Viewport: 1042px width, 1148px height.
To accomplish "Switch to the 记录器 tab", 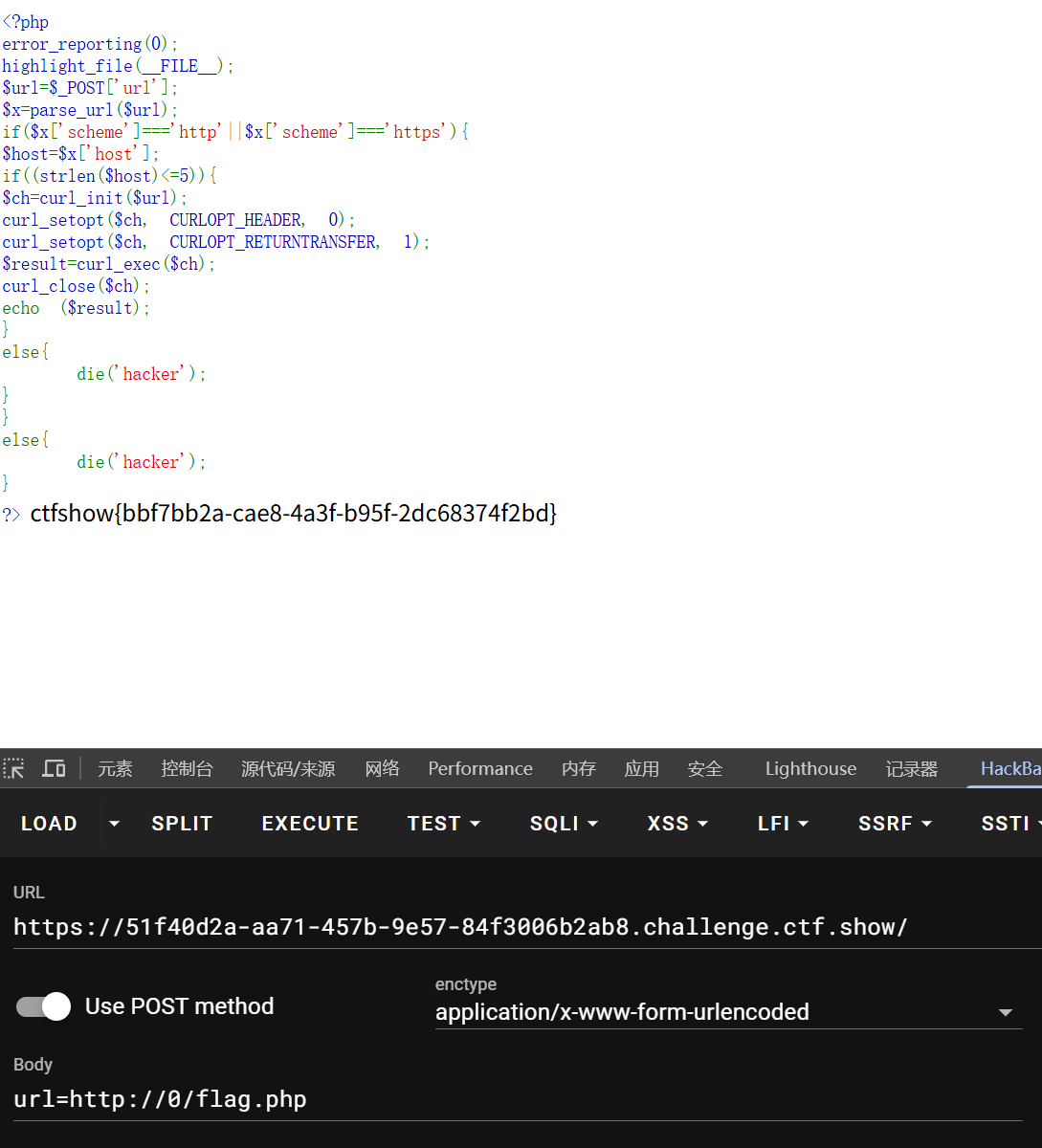I will [912, 769].
